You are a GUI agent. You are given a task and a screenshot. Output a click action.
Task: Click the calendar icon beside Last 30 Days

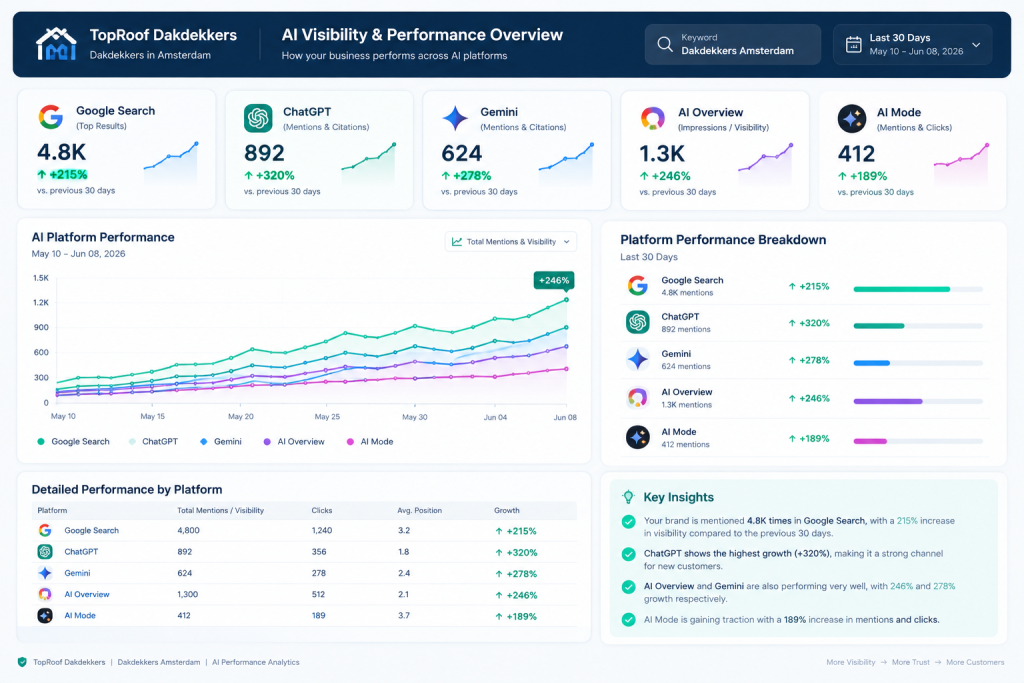(854, 44)
